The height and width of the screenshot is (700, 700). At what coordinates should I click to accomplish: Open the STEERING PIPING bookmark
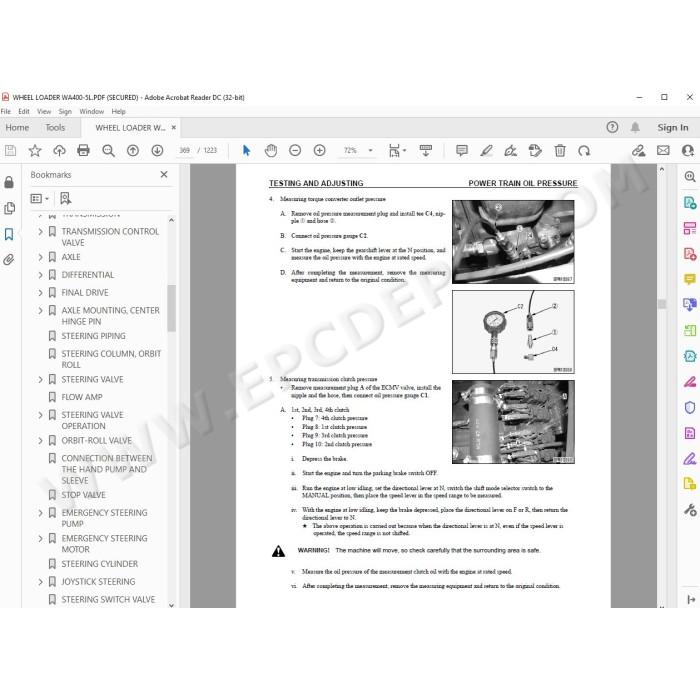coord(93,336)
